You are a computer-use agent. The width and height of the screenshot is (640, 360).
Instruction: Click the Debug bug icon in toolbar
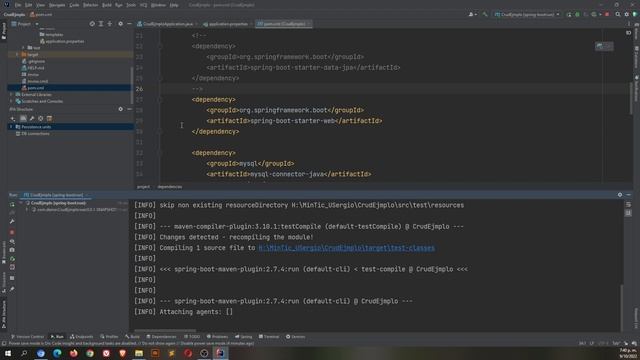pos(577,14)
